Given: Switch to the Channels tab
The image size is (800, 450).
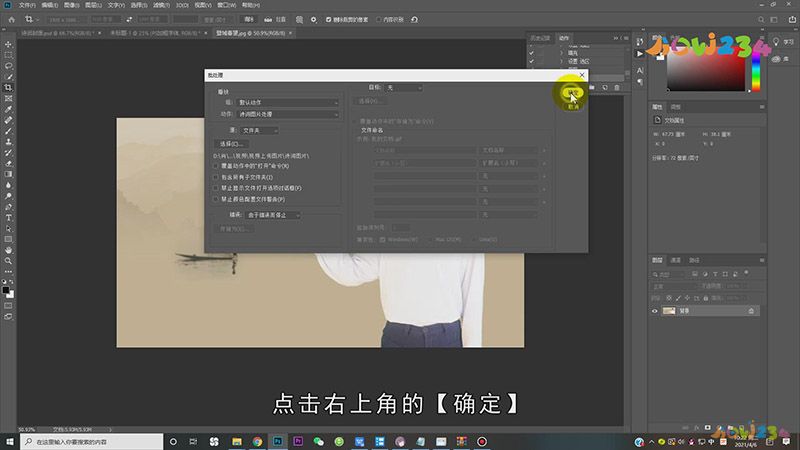Looking at the screenshot, I should click(676, 260).
